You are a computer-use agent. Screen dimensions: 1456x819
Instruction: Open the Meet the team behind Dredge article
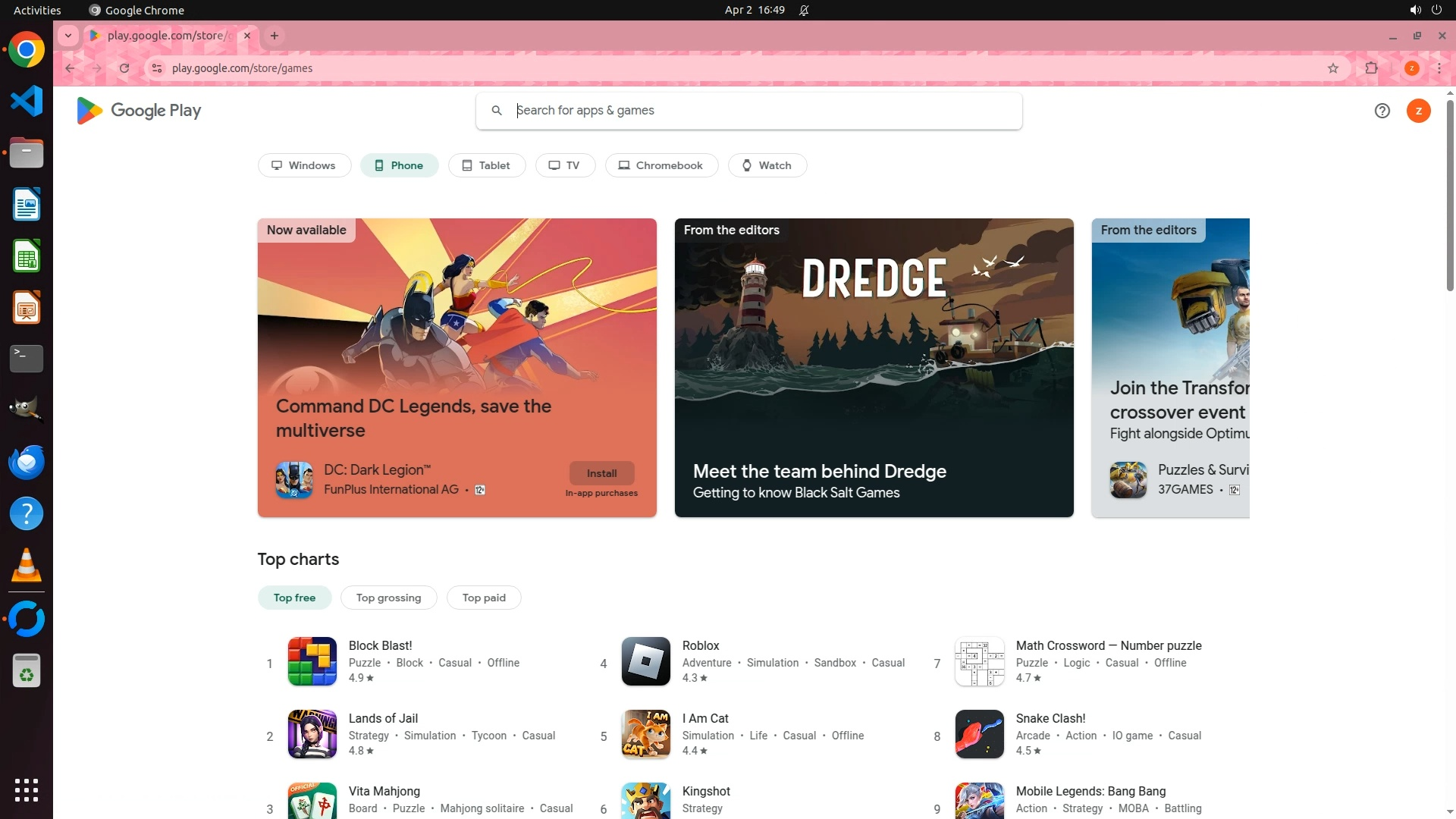coord(874,368)
